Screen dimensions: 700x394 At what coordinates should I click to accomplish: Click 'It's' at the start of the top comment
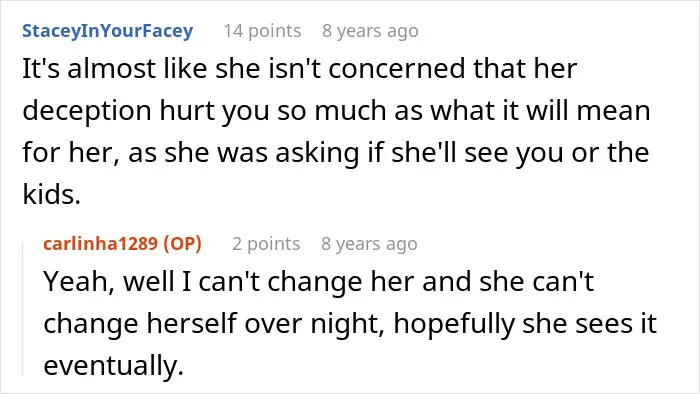41,69
